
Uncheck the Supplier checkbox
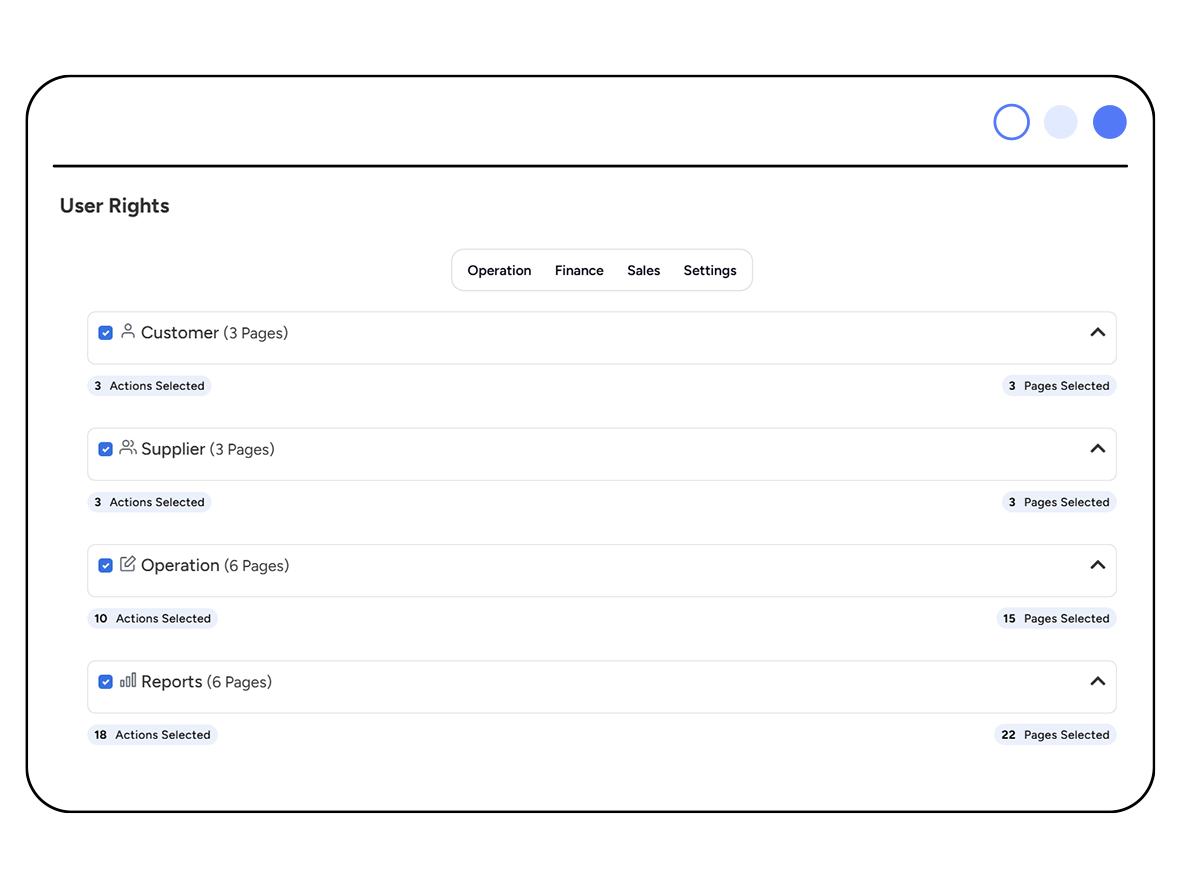[105, 449]
